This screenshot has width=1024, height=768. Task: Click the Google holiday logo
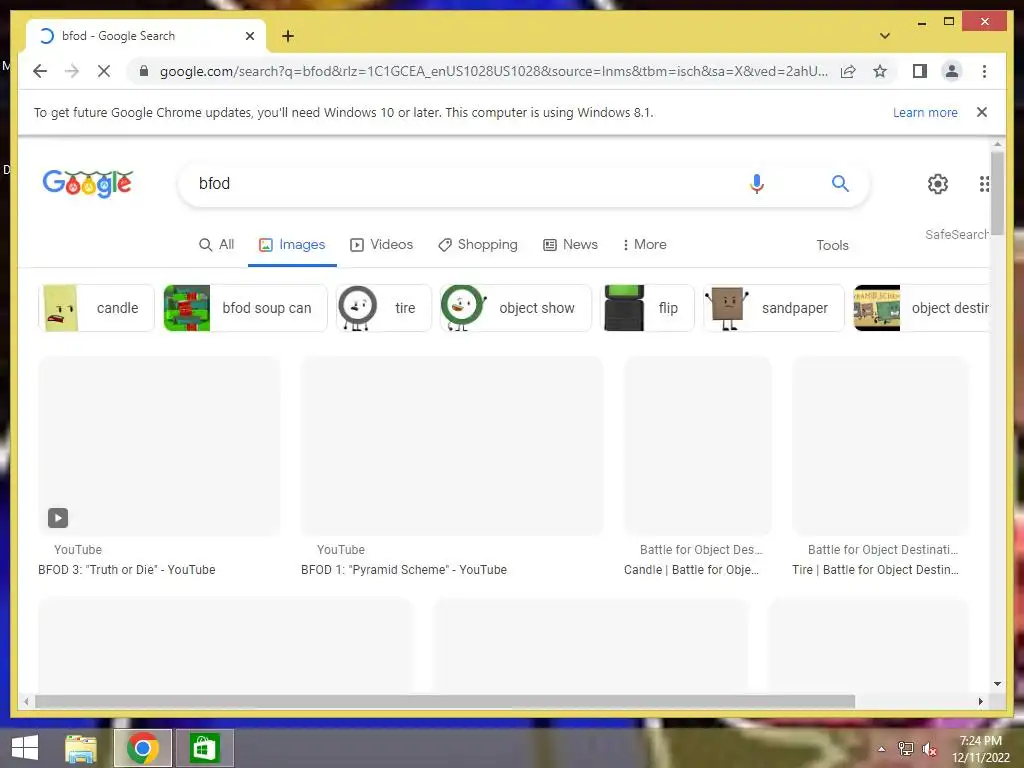[x=88, y=184]
